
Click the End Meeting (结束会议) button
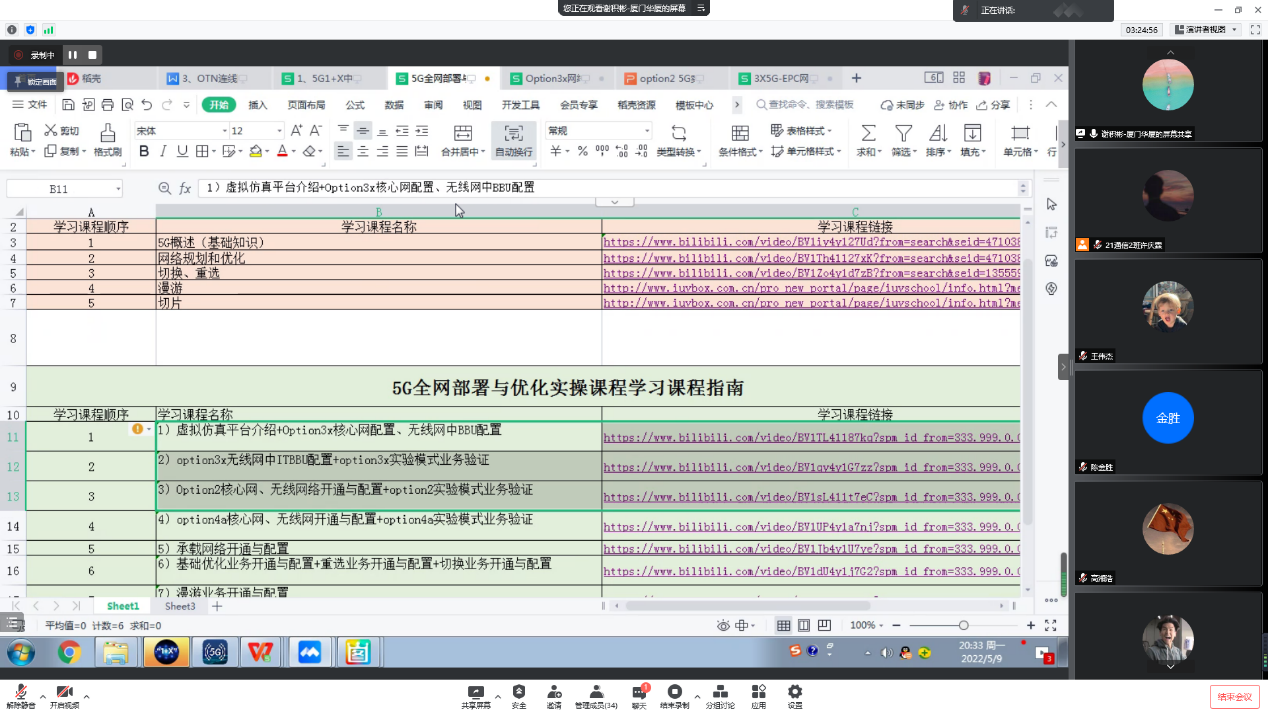click(1235, 697)
